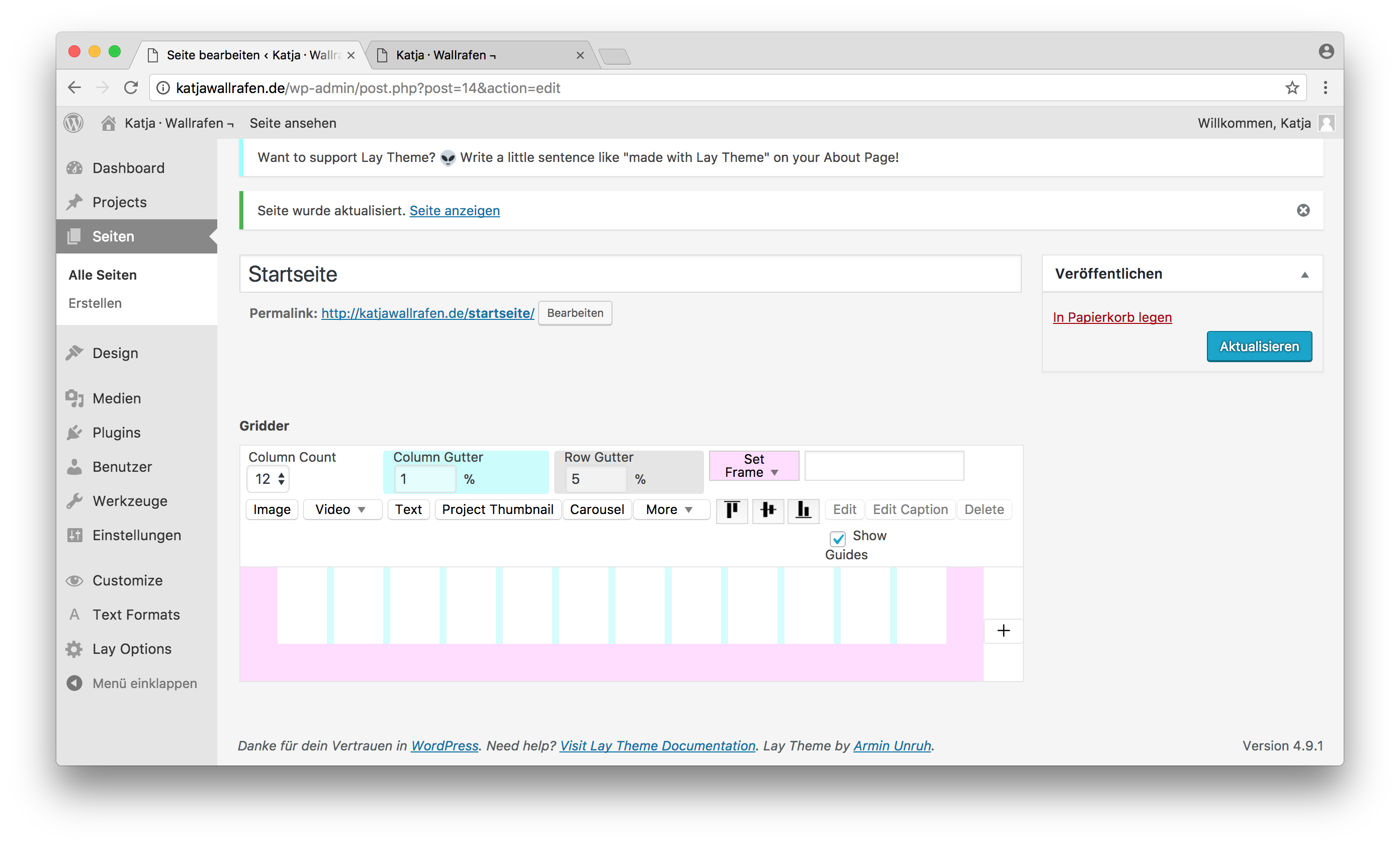Image resolution: width=1400 pixels, height=846 pixels.
Task: Click the Aktualisieren button
Action: [1259, 347]
